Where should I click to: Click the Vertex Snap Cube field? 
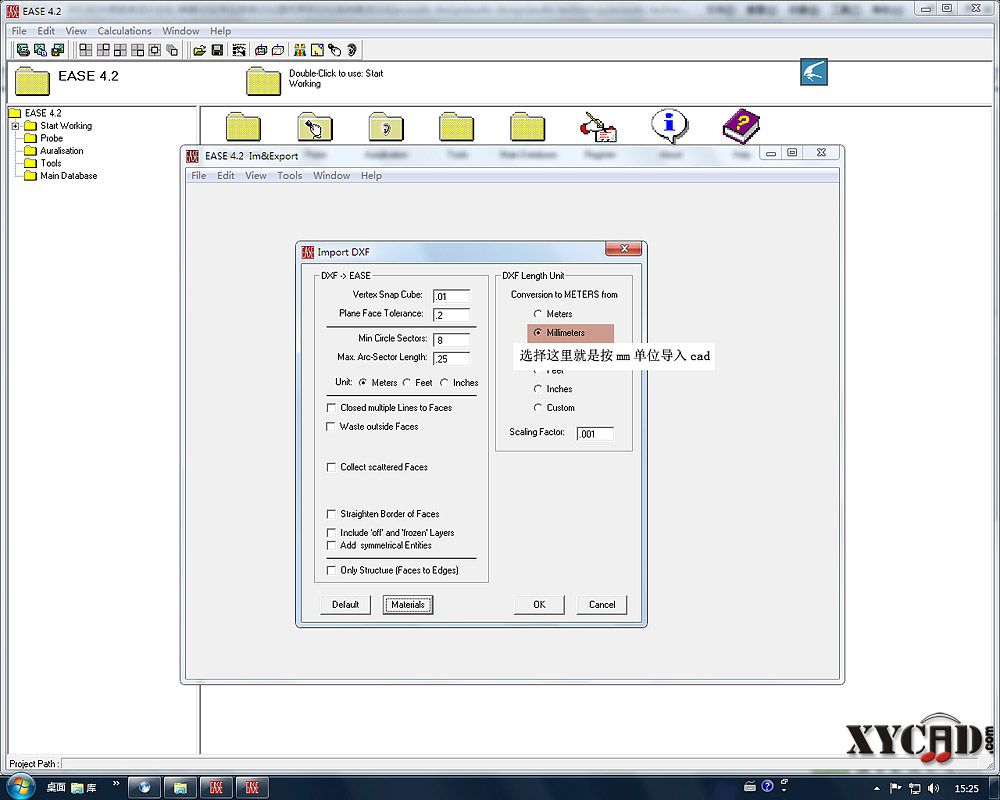[451, 296]
